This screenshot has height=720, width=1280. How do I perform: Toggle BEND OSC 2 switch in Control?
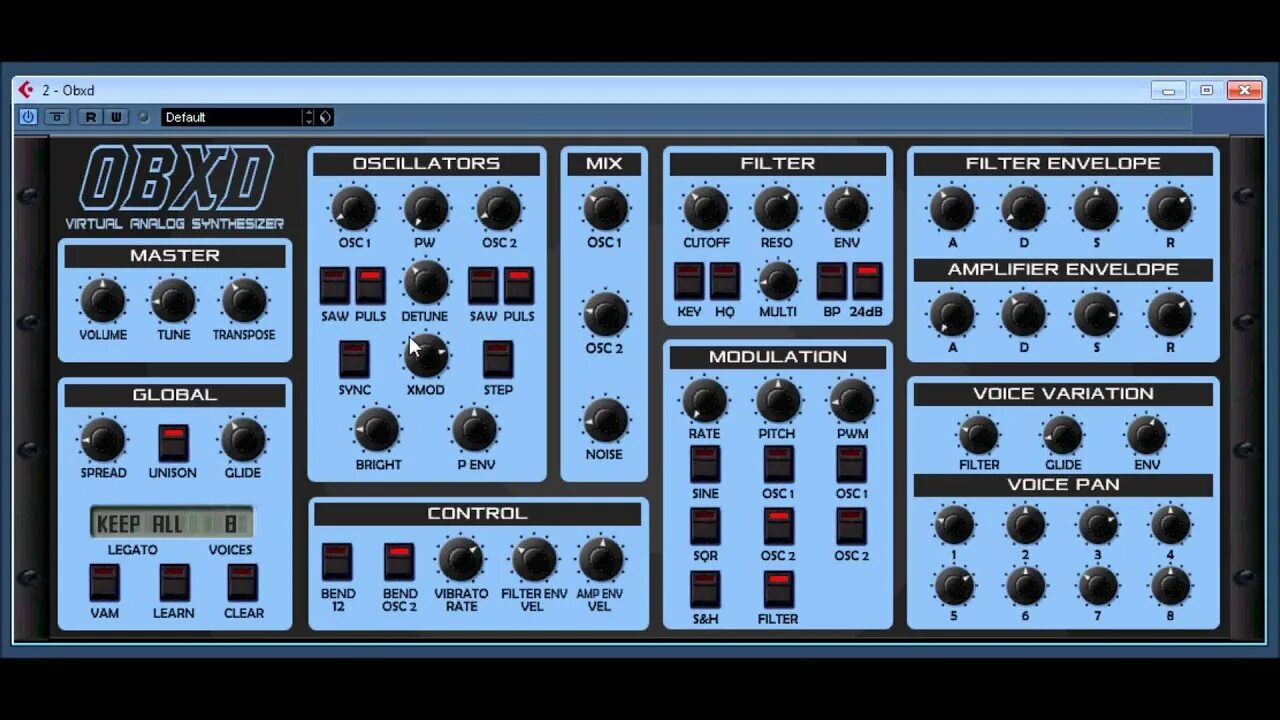point(399,562)
